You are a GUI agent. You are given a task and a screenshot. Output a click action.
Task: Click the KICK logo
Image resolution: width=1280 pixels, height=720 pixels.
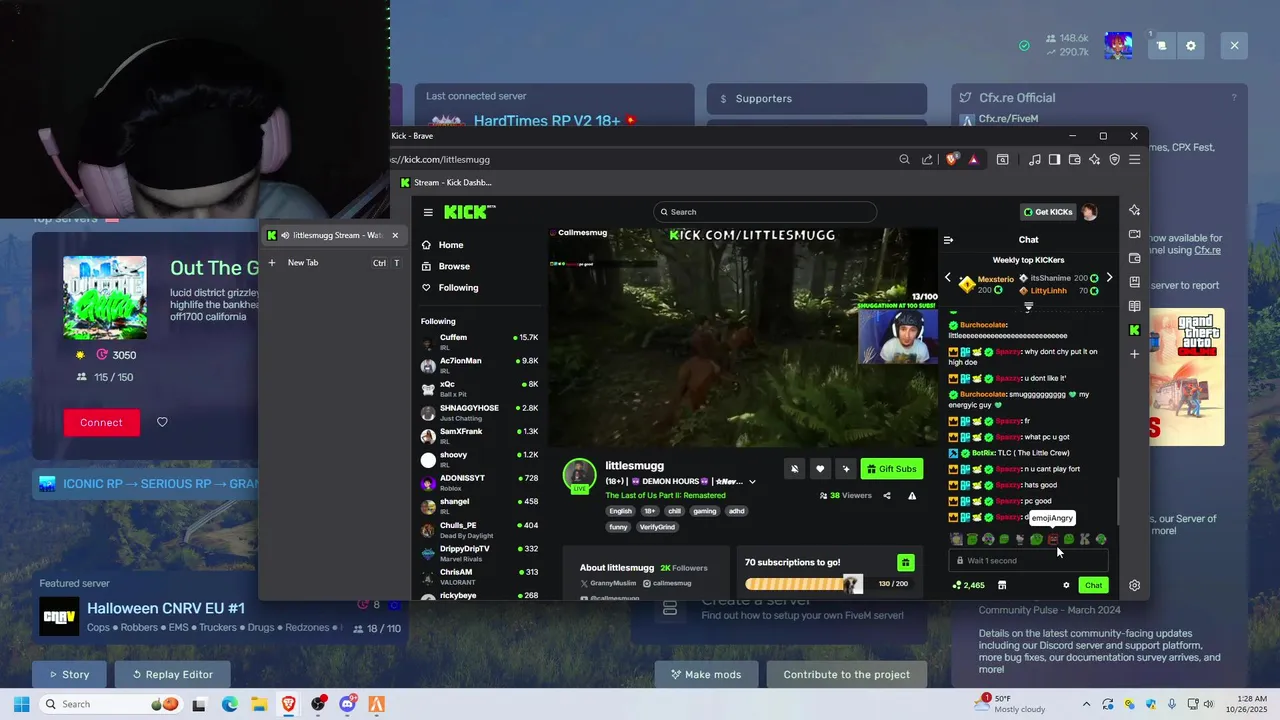click(x=469, y=212)
